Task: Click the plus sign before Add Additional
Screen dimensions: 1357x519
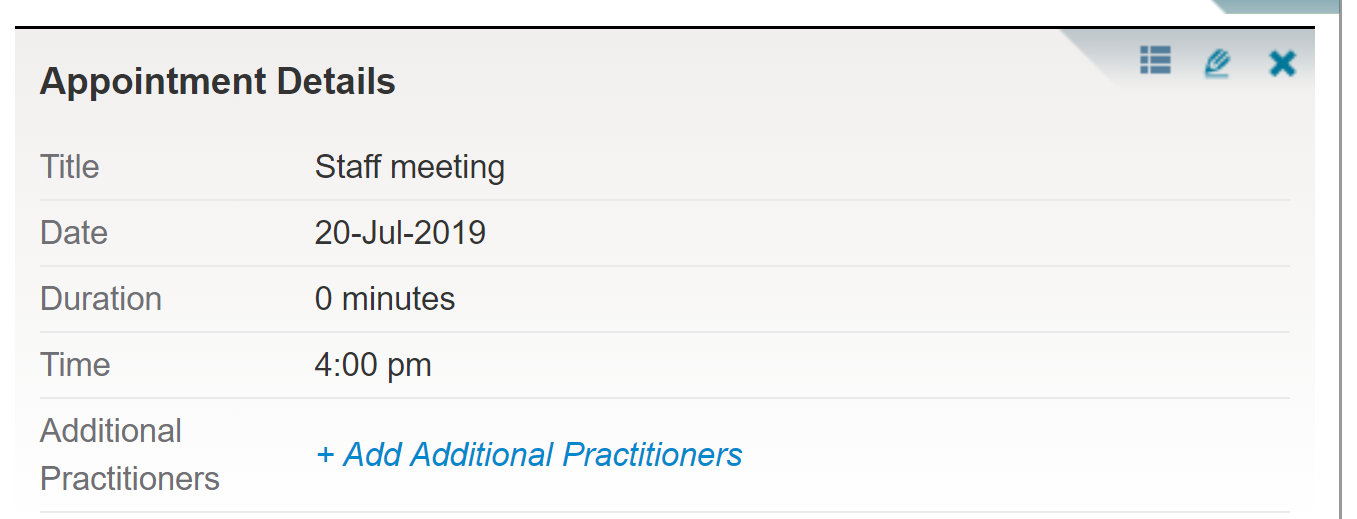Action: 325,455
